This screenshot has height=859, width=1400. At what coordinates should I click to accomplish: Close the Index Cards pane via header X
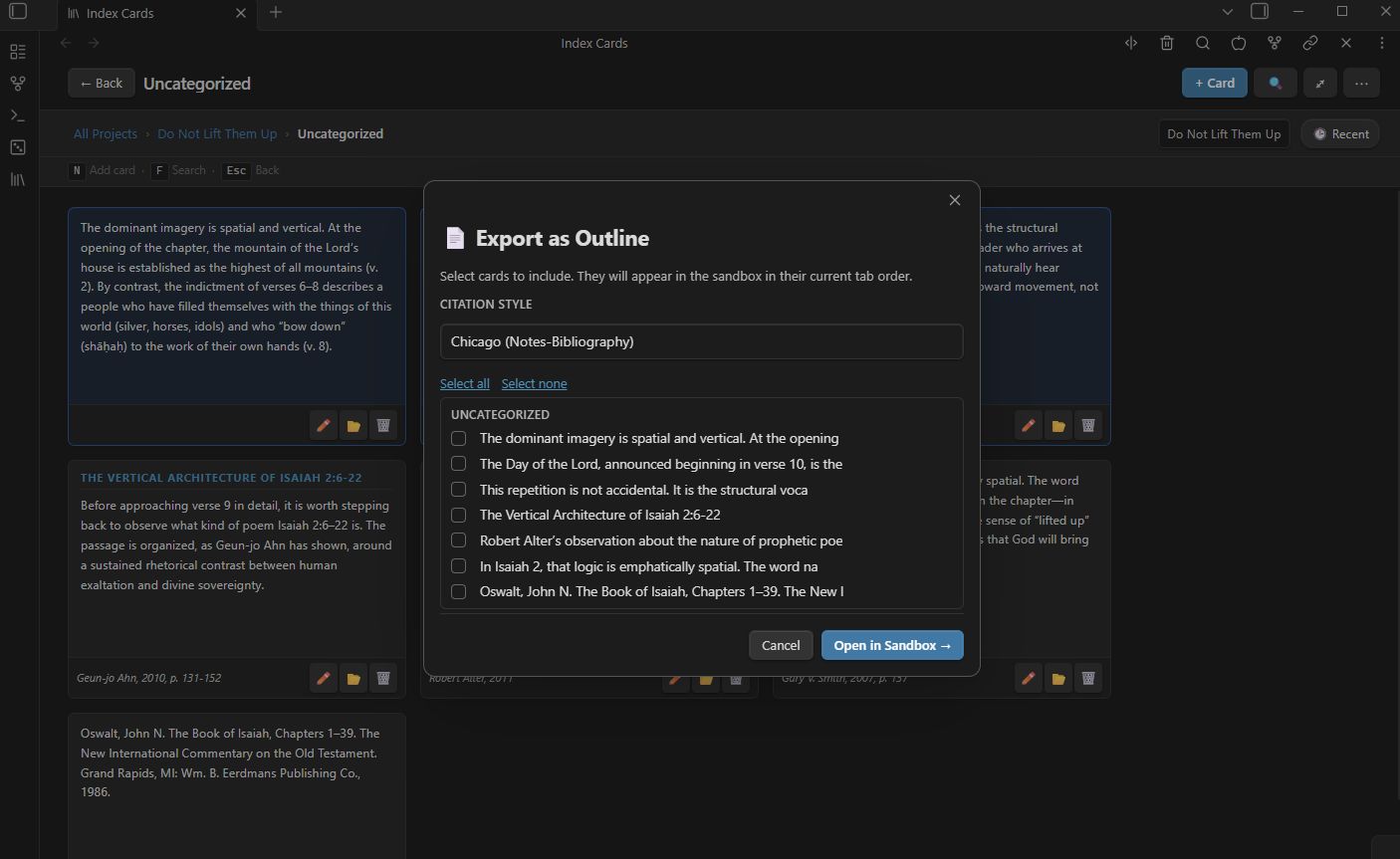[1346, 43]
